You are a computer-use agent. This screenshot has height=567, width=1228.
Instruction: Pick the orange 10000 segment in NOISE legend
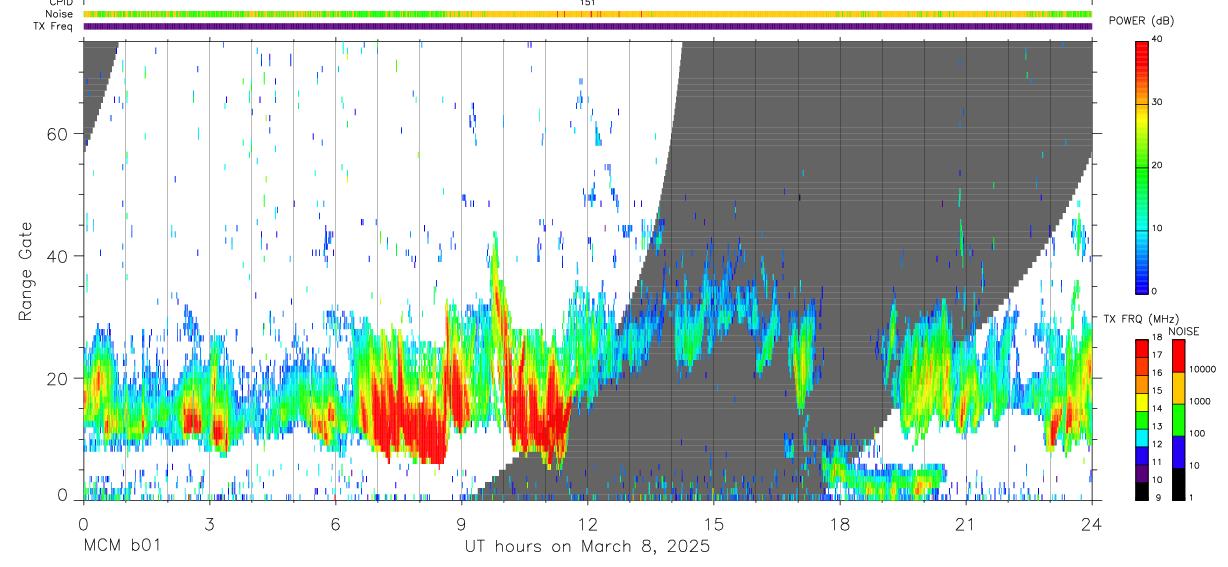click(1179, 387)
